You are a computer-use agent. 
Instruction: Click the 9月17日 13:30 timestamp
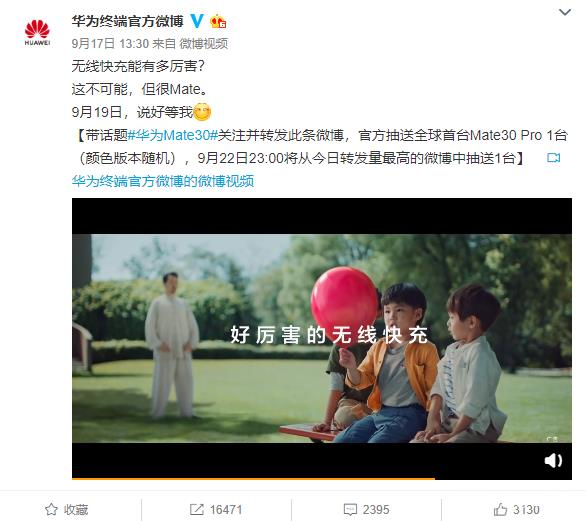tap(110, 44)
